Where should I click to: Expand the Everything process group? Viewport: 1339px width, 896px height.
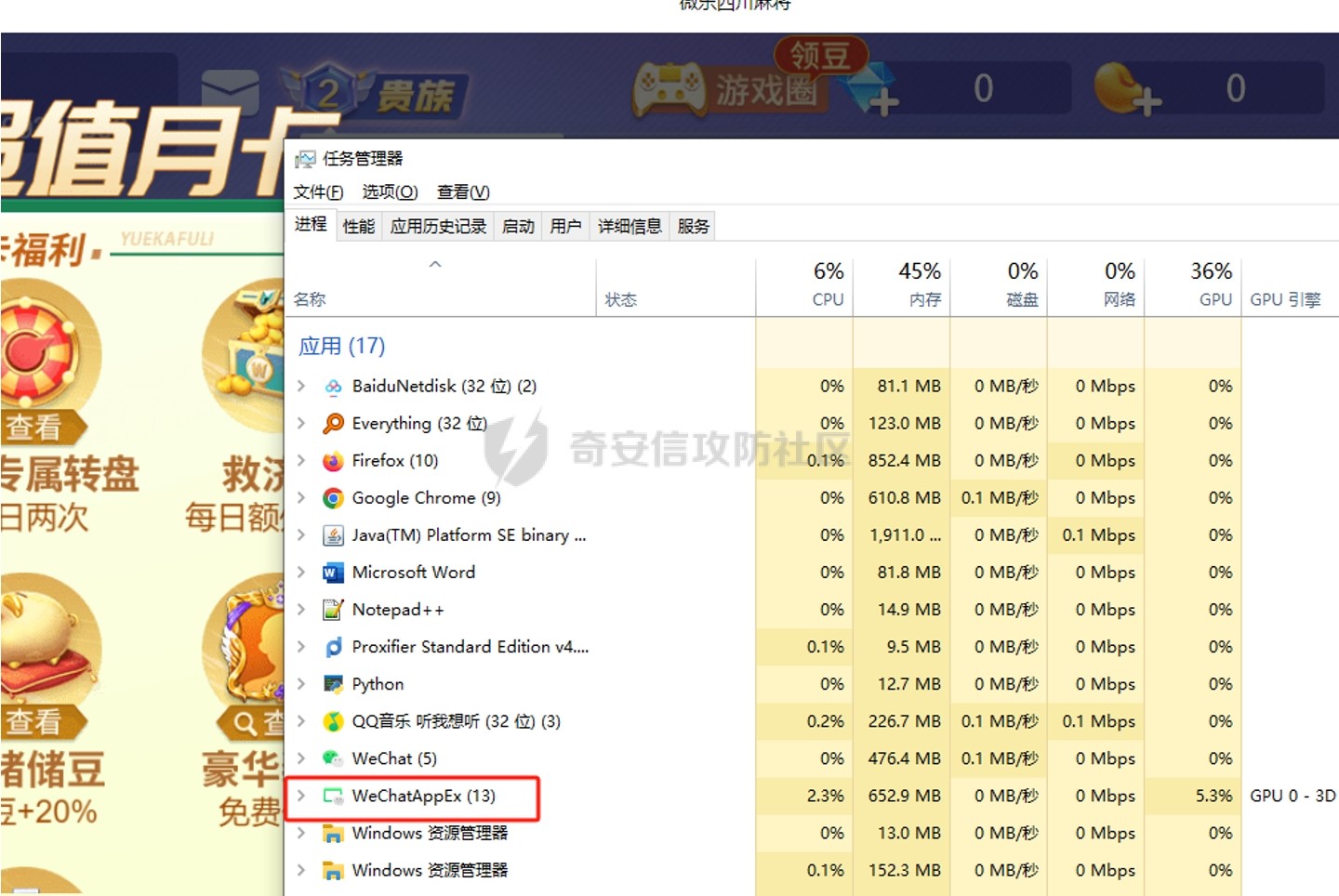click(301, 423)
